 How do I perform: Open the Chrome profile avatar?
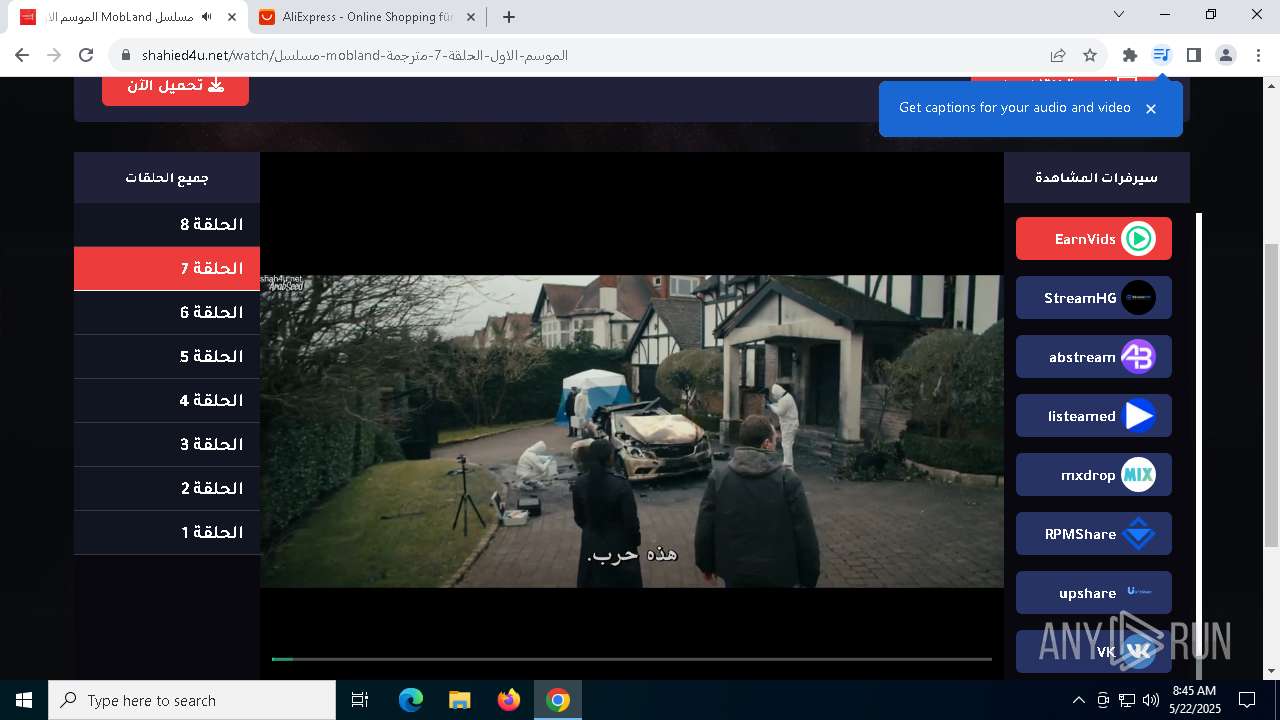pyautogui.click(x=1226, y=55)
